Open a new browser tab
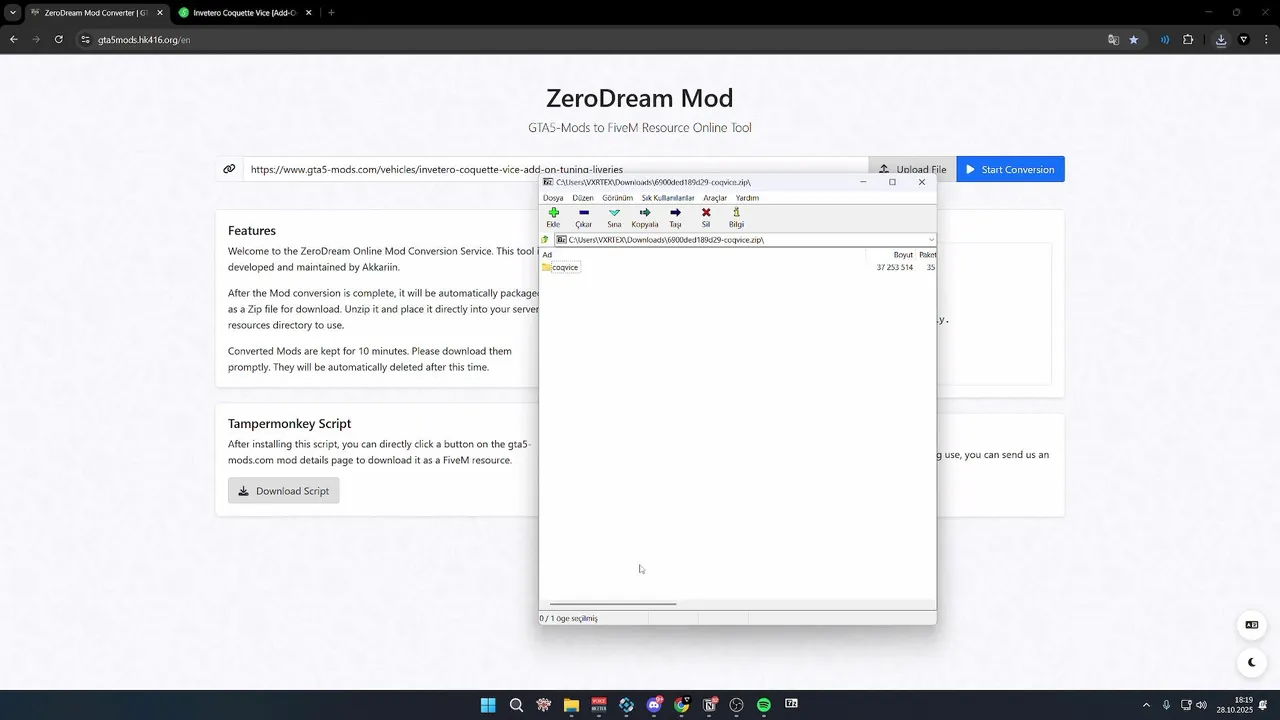The height and width of the screenshot is (720, 1280). pos(331,13)
